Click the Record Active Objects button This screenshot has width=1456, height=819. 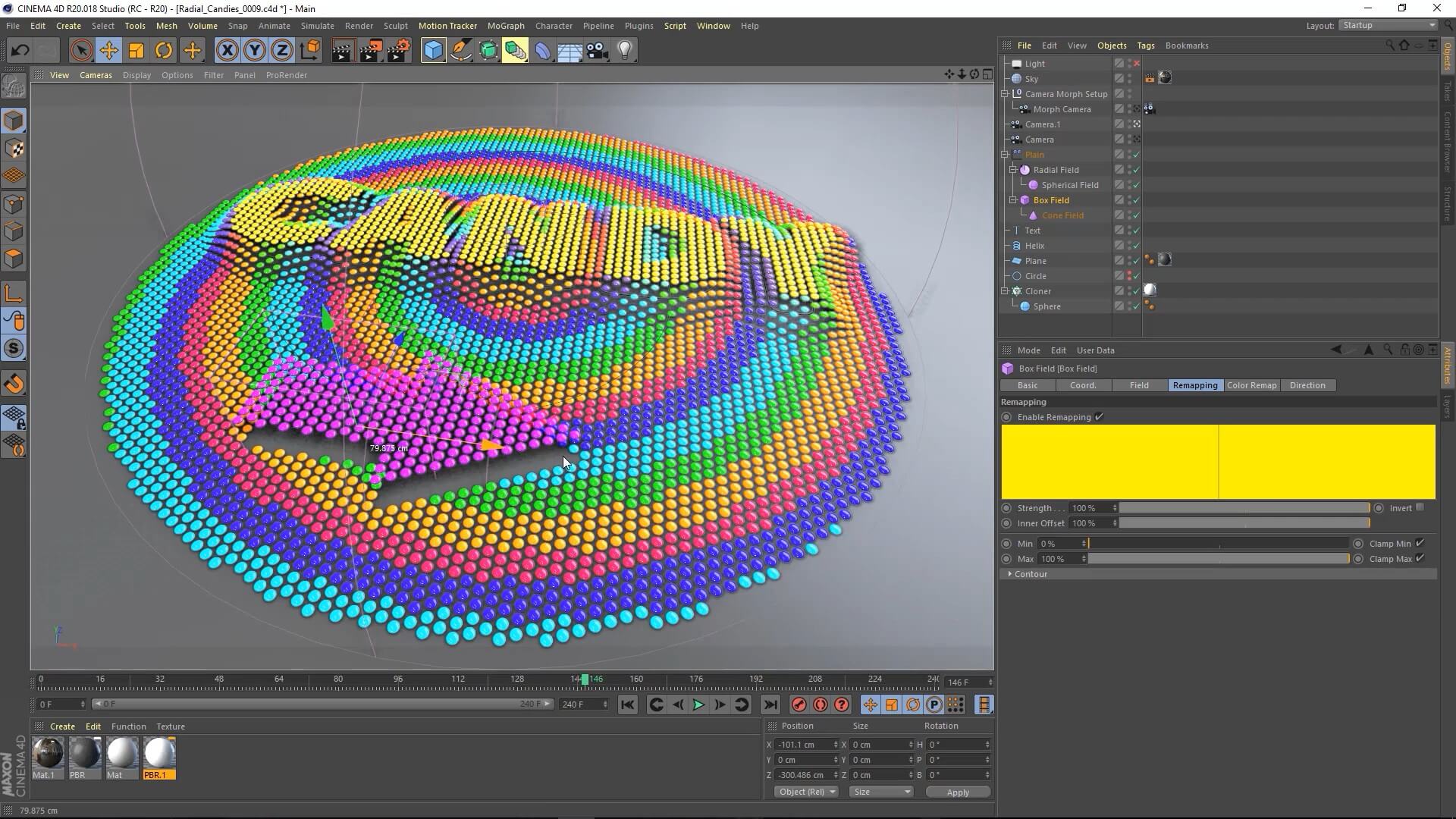[799, 705]
